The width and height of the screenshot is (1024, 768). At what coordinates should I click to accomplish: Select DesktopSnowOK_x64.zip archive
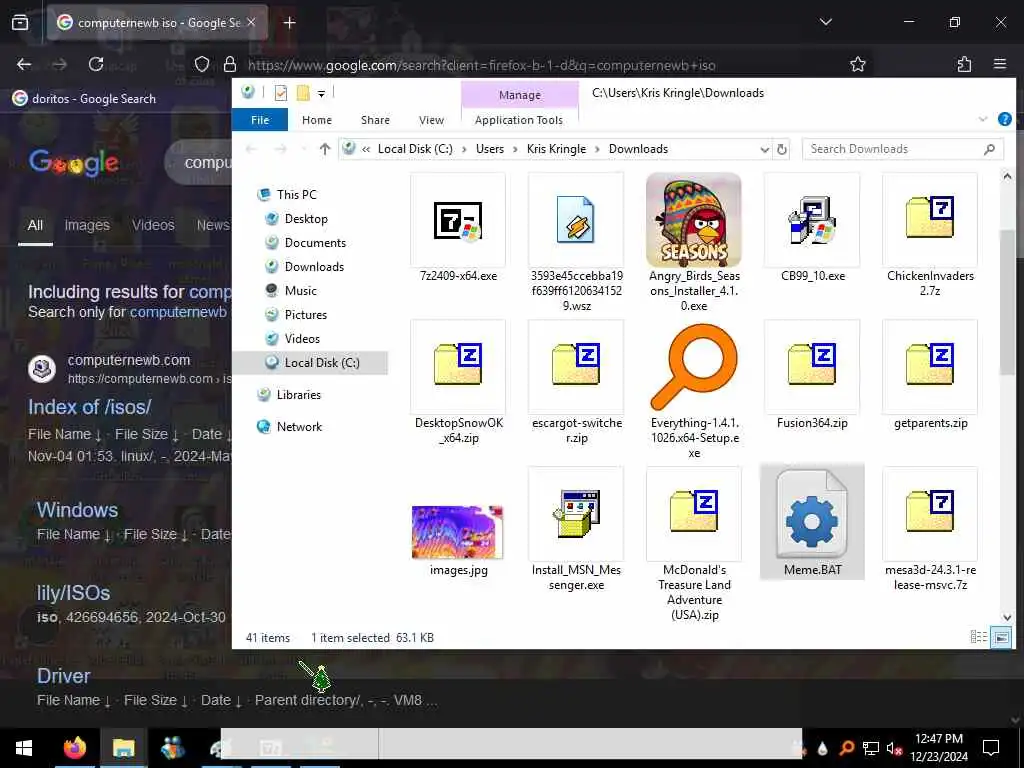point(458,382)
